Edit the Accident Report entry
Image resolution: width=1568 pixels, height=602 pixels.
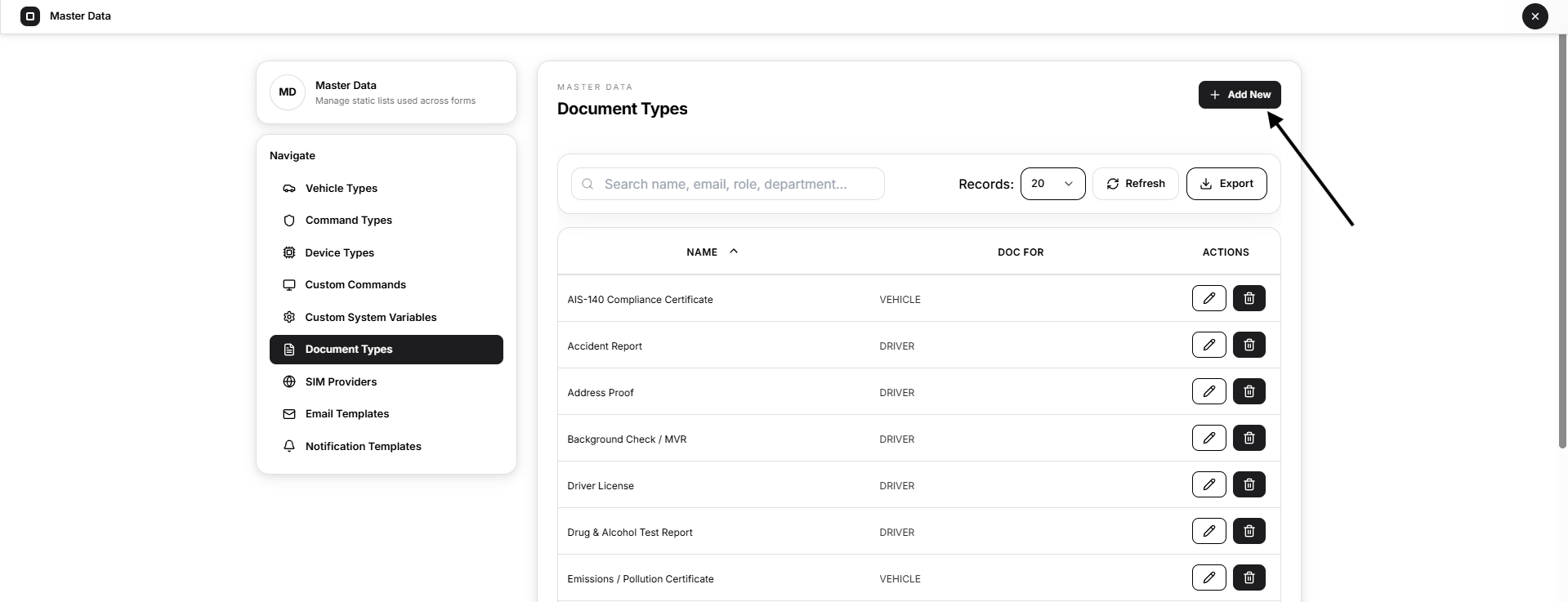(x=1208, y=345)
